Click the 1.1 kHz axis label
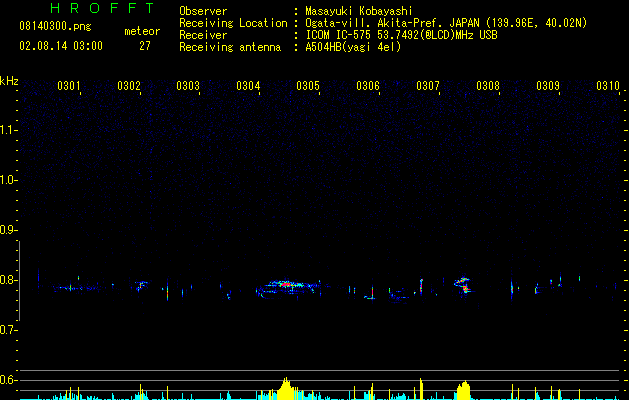The width and height of the screenshot is (629, 400). pyautogui.click(x=7, y=130)
